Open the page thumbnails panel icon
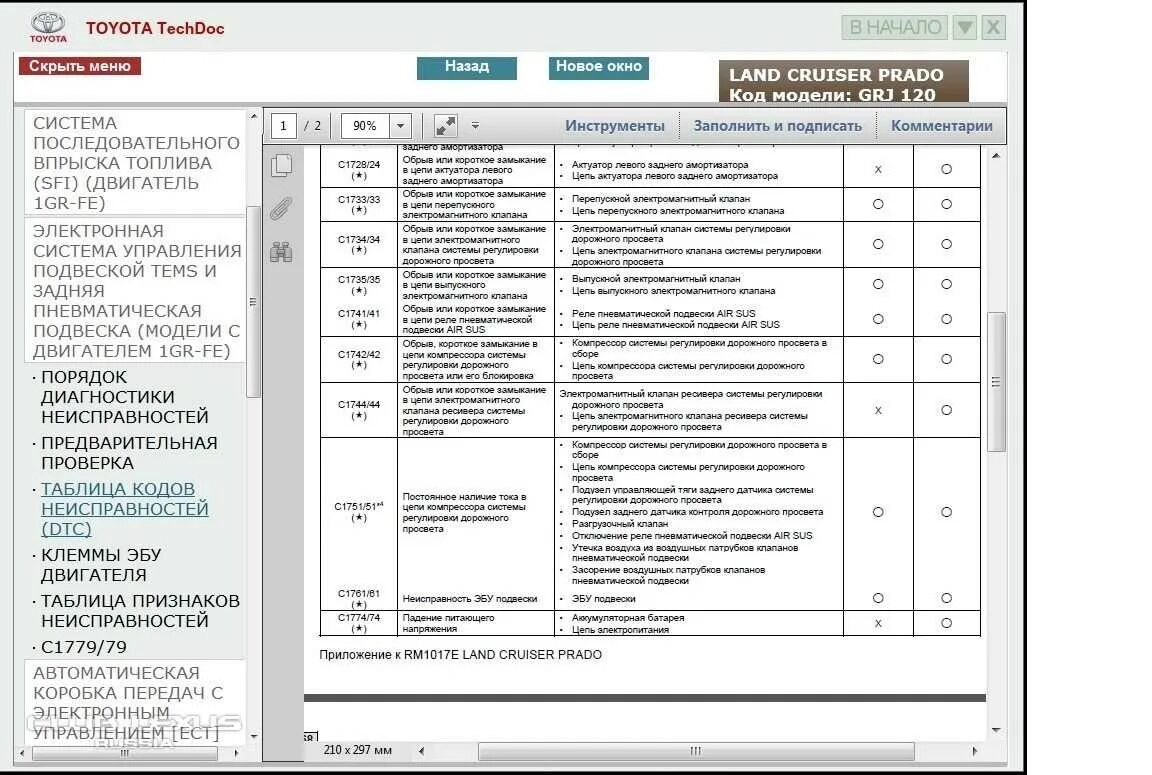 pos(281,165)
